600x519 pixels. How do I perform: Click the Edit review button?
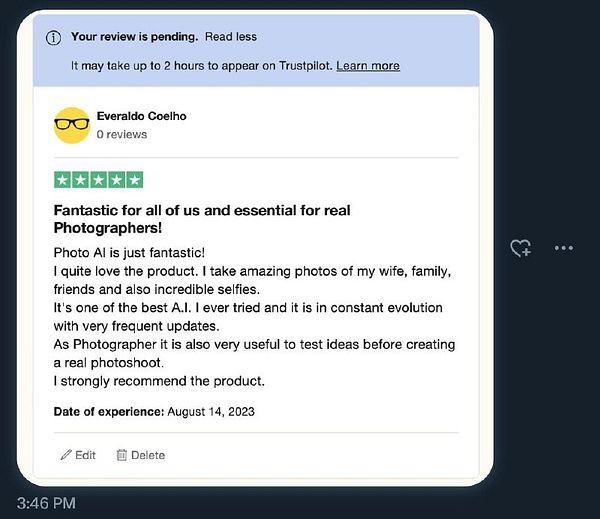(x=78, y=455)
